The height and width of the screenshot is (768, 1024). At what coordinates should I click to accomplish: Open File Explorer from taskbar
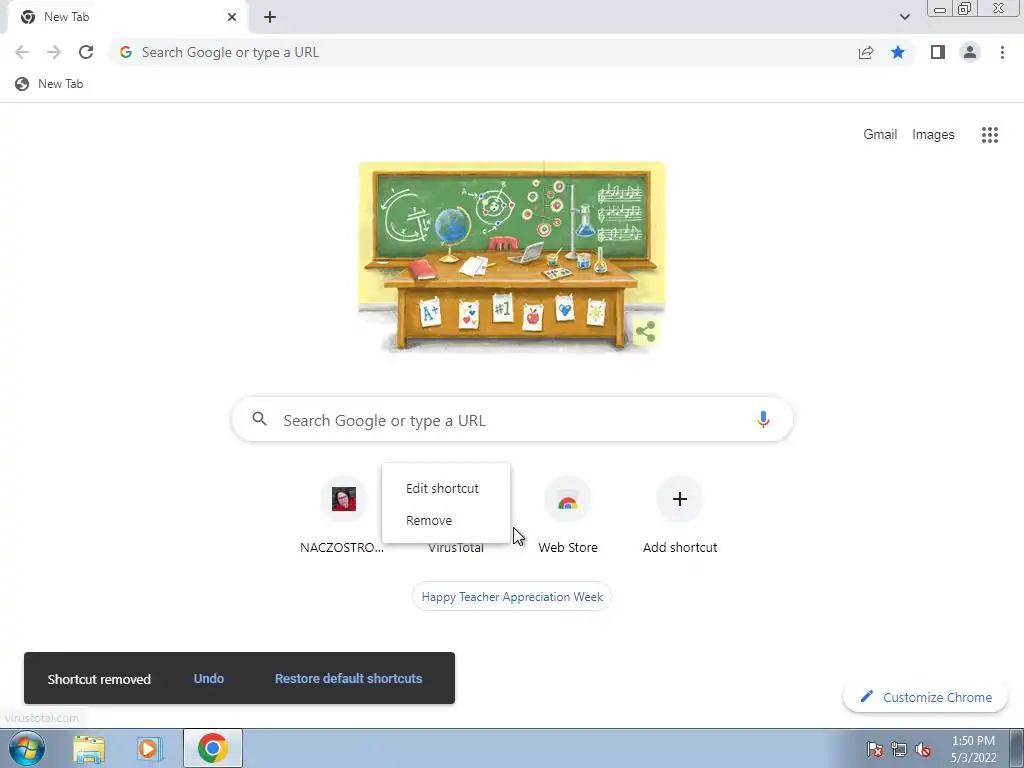[x=89, y=748]
